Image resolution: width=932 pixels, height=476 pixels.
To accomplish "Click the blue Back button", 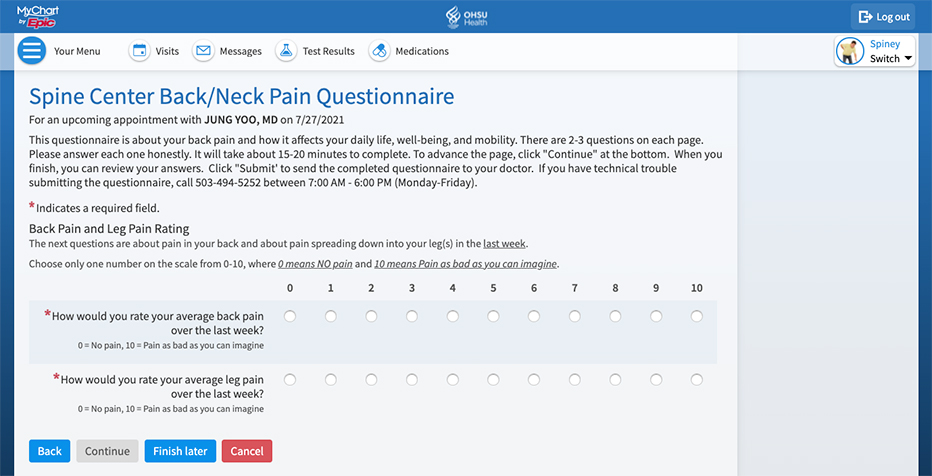I will click(x=50, y=451).
